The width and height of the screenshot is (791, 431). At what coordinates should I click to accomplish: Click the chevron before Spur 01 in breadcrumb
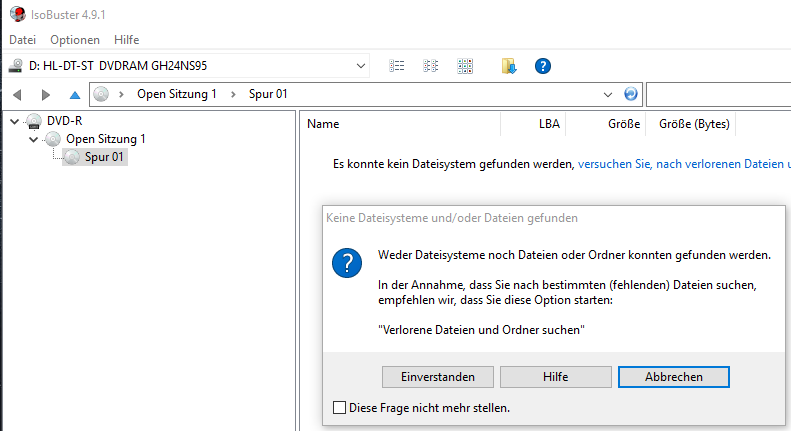coord(233,94)
